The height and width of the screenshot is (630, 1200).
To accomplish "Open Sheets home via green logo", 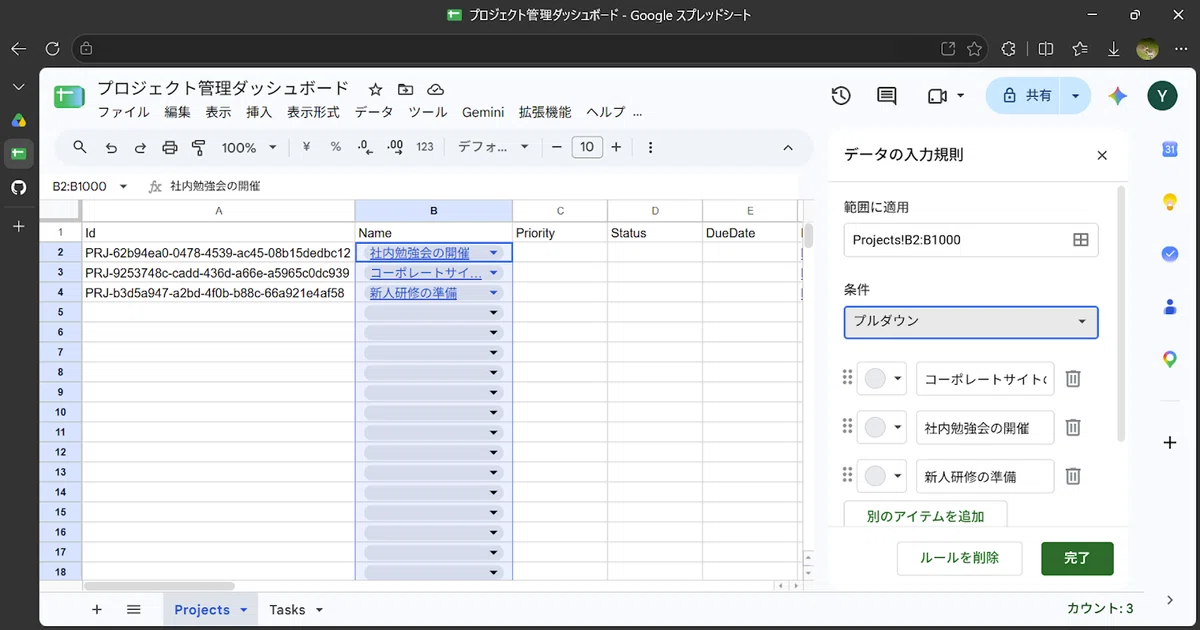I will click(x=69, y=97).
